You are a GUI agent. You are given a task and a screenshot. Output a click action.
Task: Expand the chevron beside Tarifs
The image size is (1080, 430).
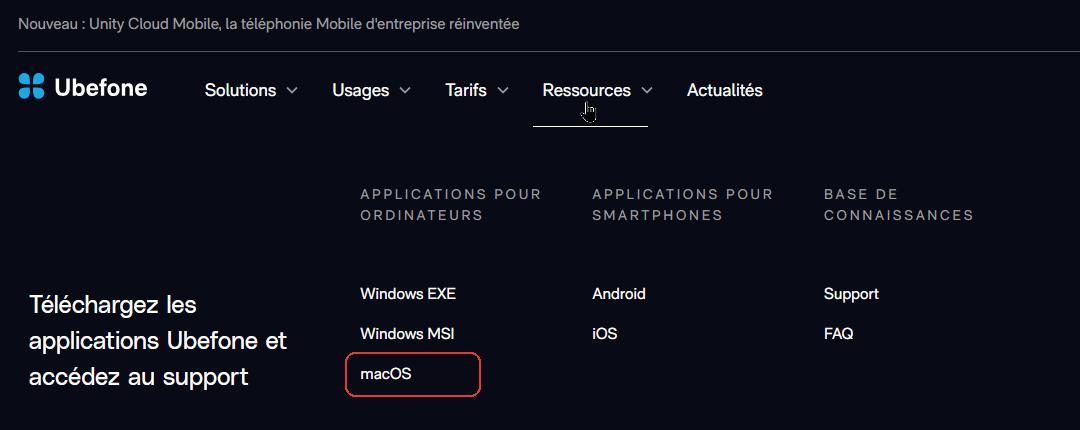[x=503, y=90]
